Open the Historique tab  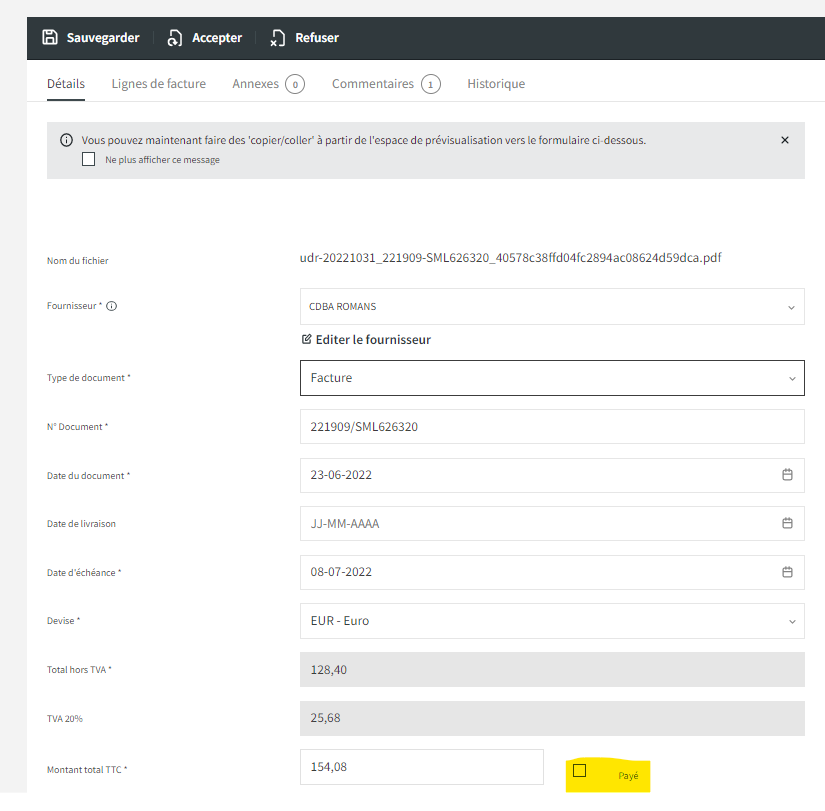click(x=496, y=84)
